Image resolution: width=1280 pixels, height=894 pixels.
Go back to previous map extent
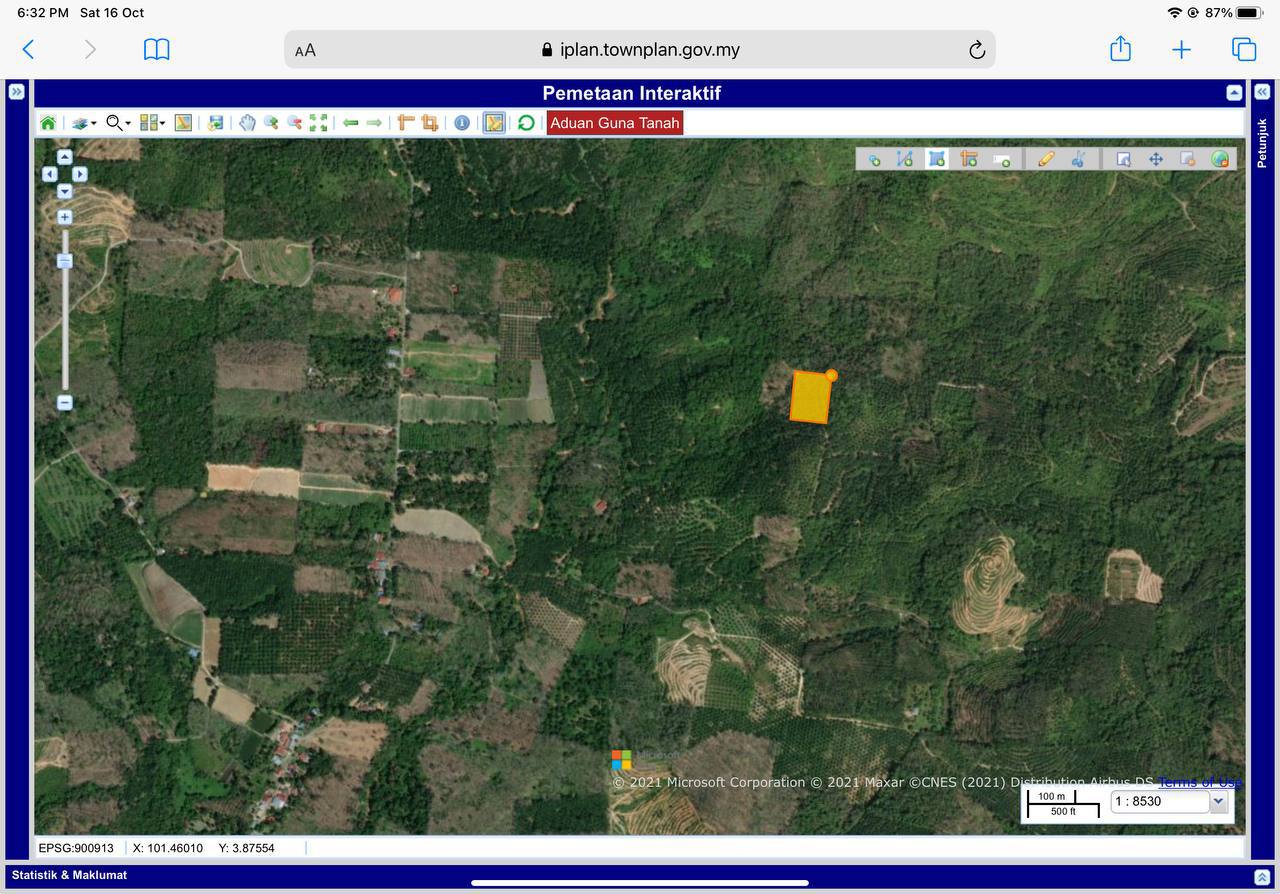(x=350, y=123)
